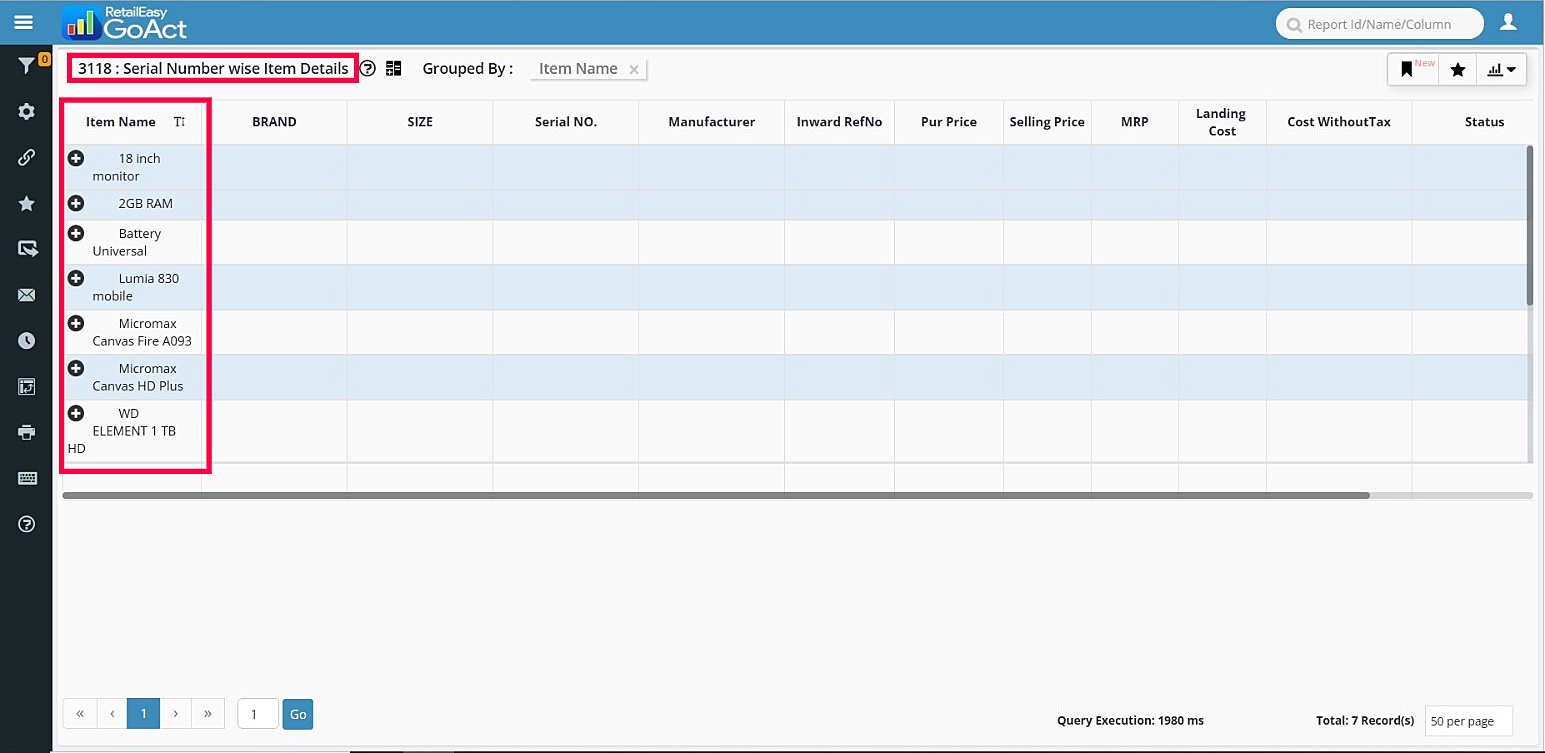1545x753 pixels.
Task: Open the filter icon in the sidebar
Action: coord(27,67)
